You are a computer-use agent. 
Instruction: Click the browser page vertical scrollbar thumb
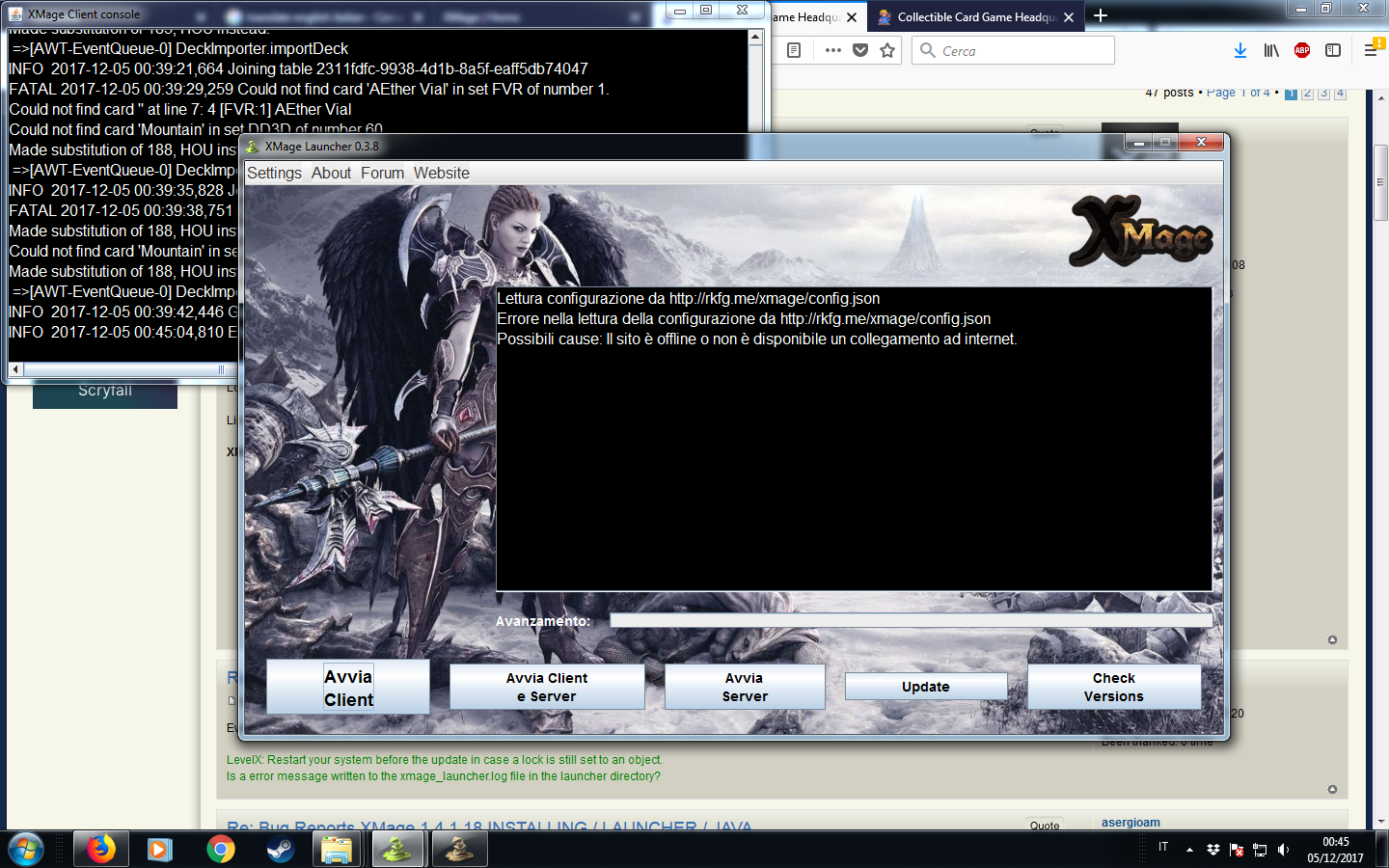[x=1380, y=182]
